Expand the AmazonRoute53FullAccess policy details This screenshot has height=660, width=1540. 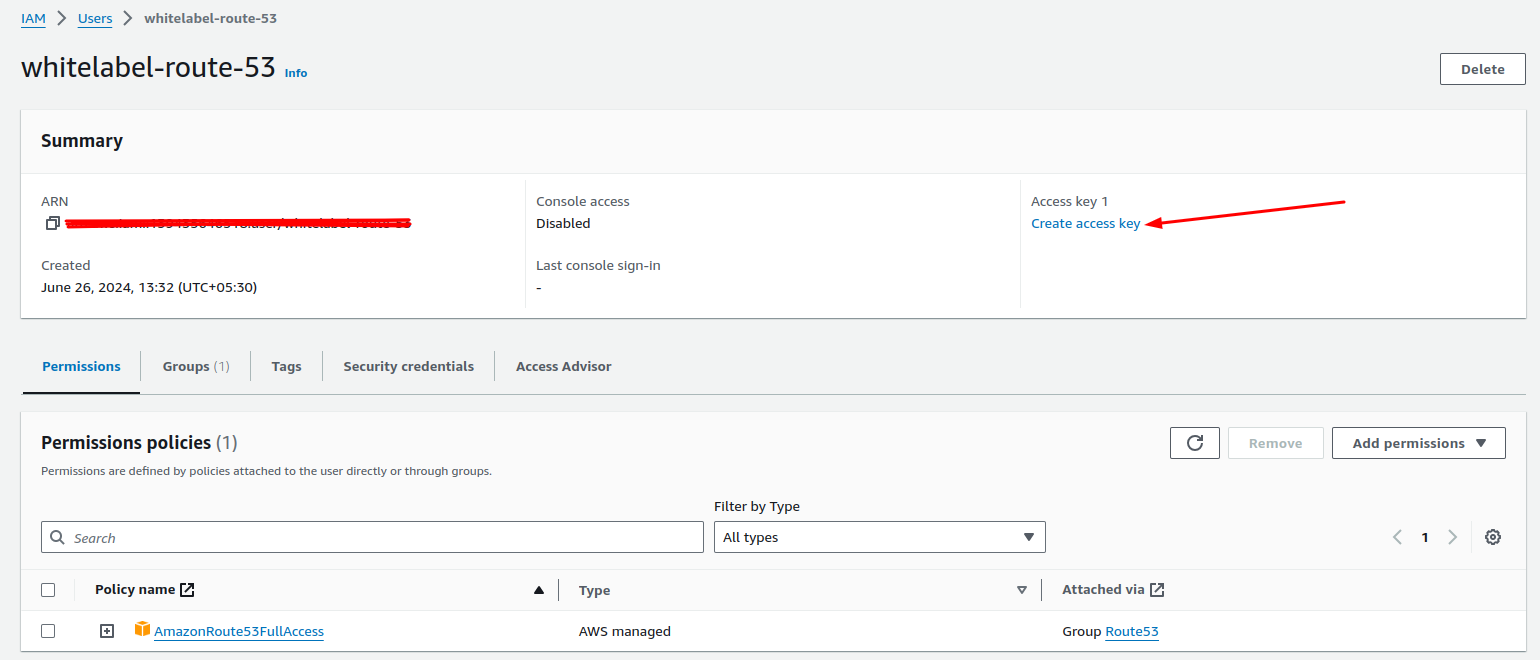[x=107, y=631]
